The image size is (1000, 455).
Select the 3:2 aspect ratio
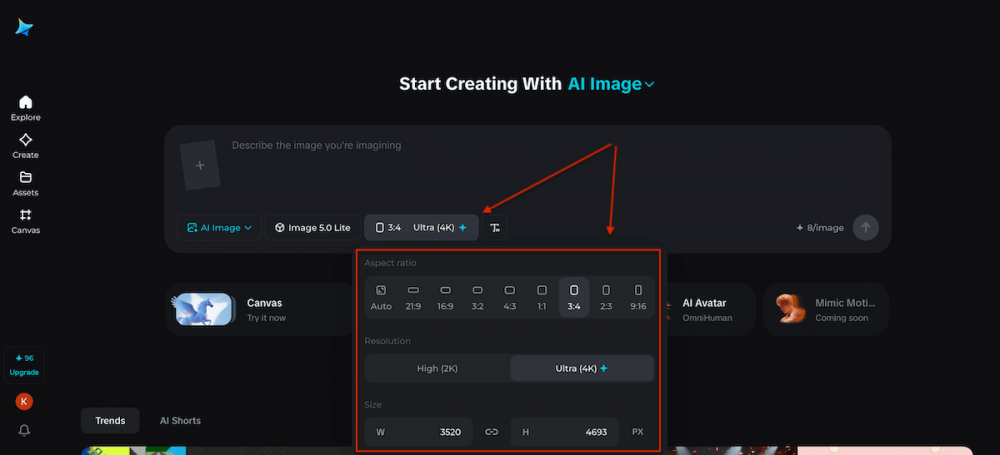pos(477,297)
